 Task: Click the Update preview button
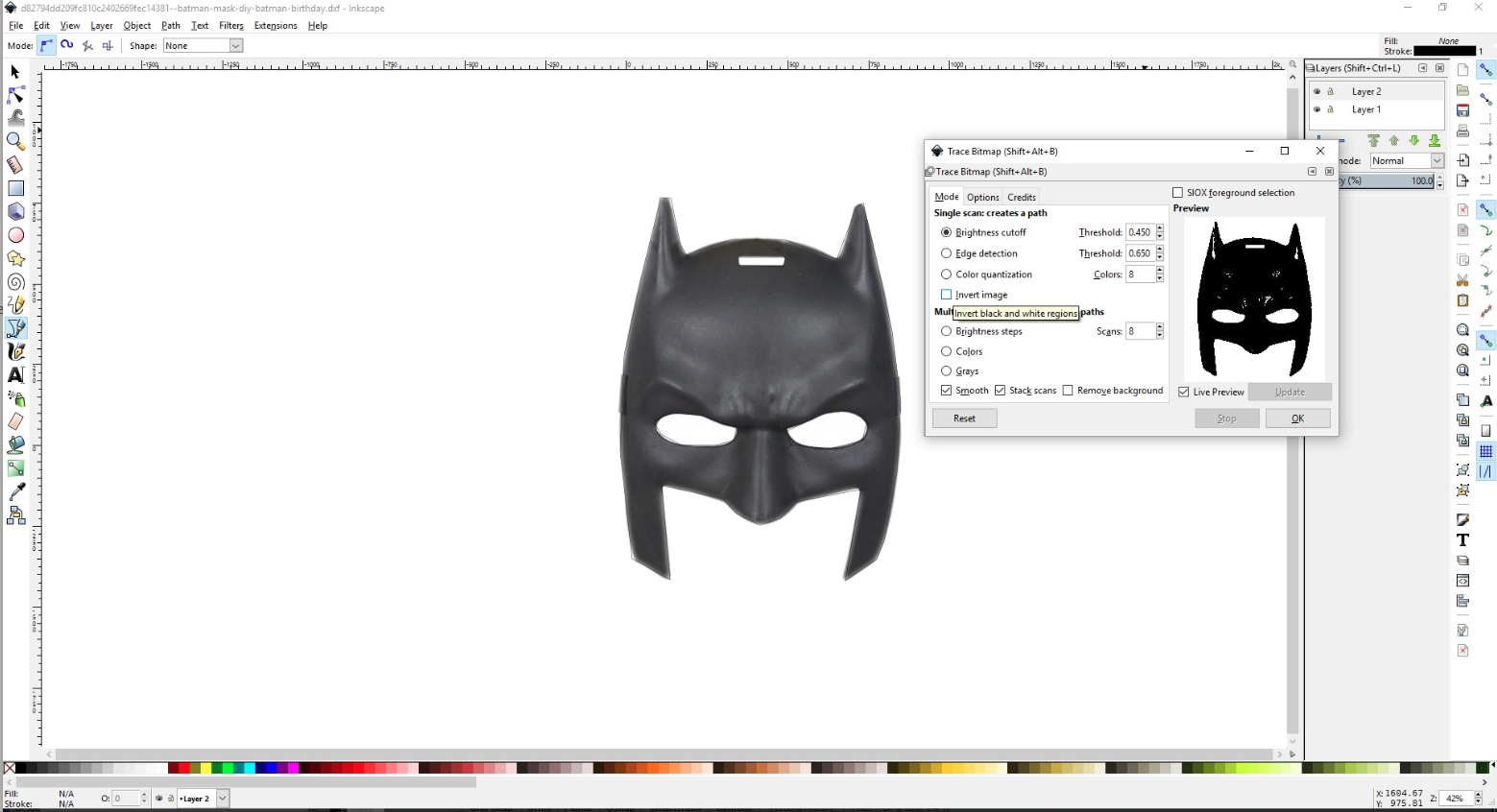coord(1290,392)
